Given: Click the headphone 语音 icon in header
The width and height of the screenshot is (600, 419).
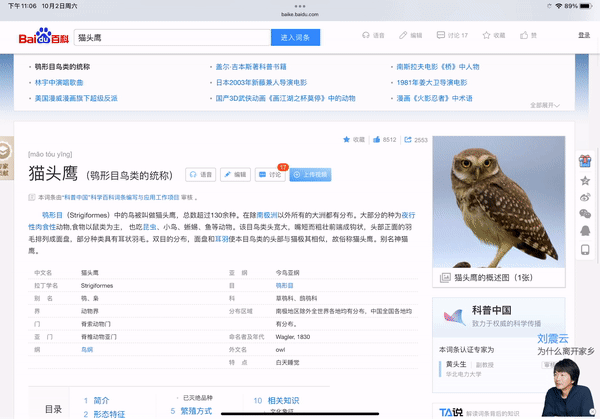Looking at the screenshot, I should pyautogui.click(x=366, y=35).
